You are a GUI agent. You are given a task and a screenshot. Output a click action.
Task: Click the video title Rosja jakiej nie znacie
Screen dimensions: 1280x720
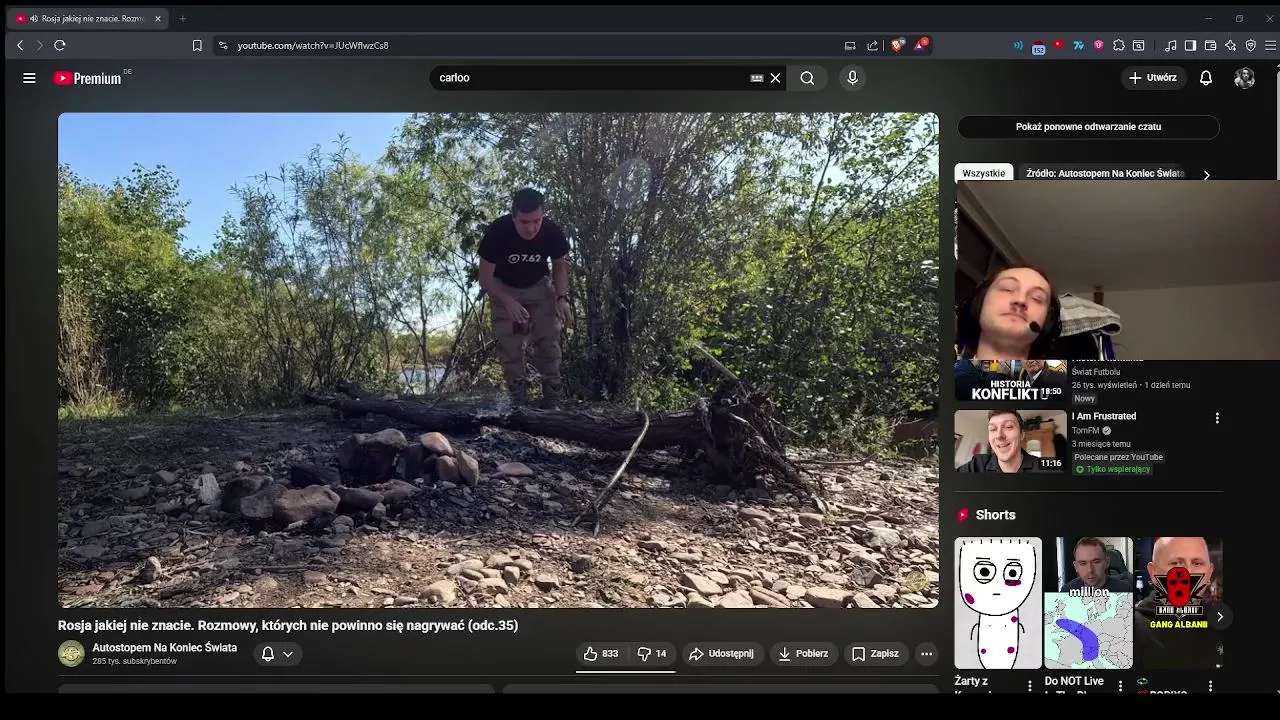tap(288, 626)
